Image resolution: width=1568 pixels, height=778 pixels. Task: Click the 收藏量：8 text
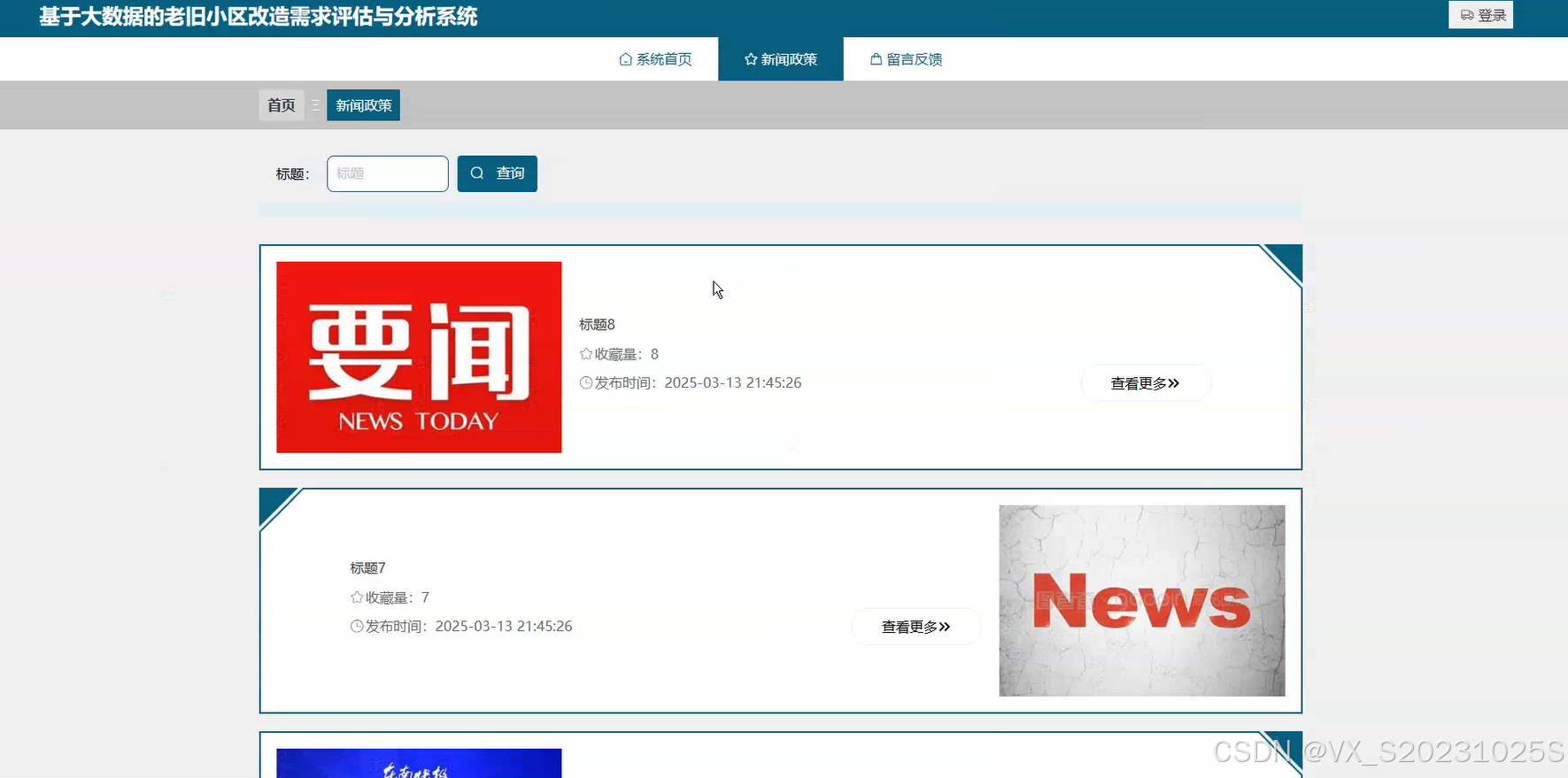(x=626, y=354)
